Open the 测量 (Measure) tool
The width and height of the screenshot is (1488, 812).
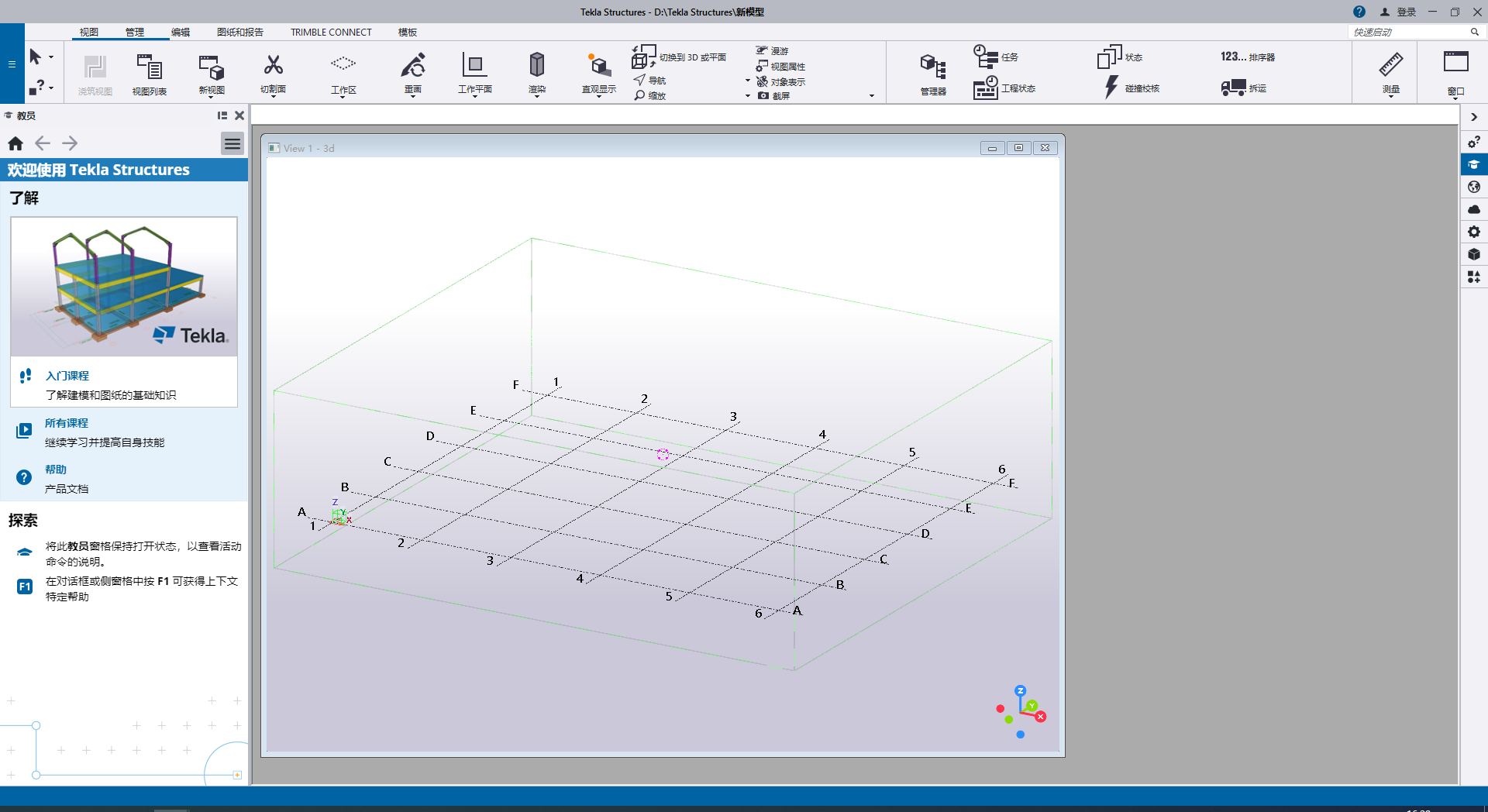(x=1391, y=70)
